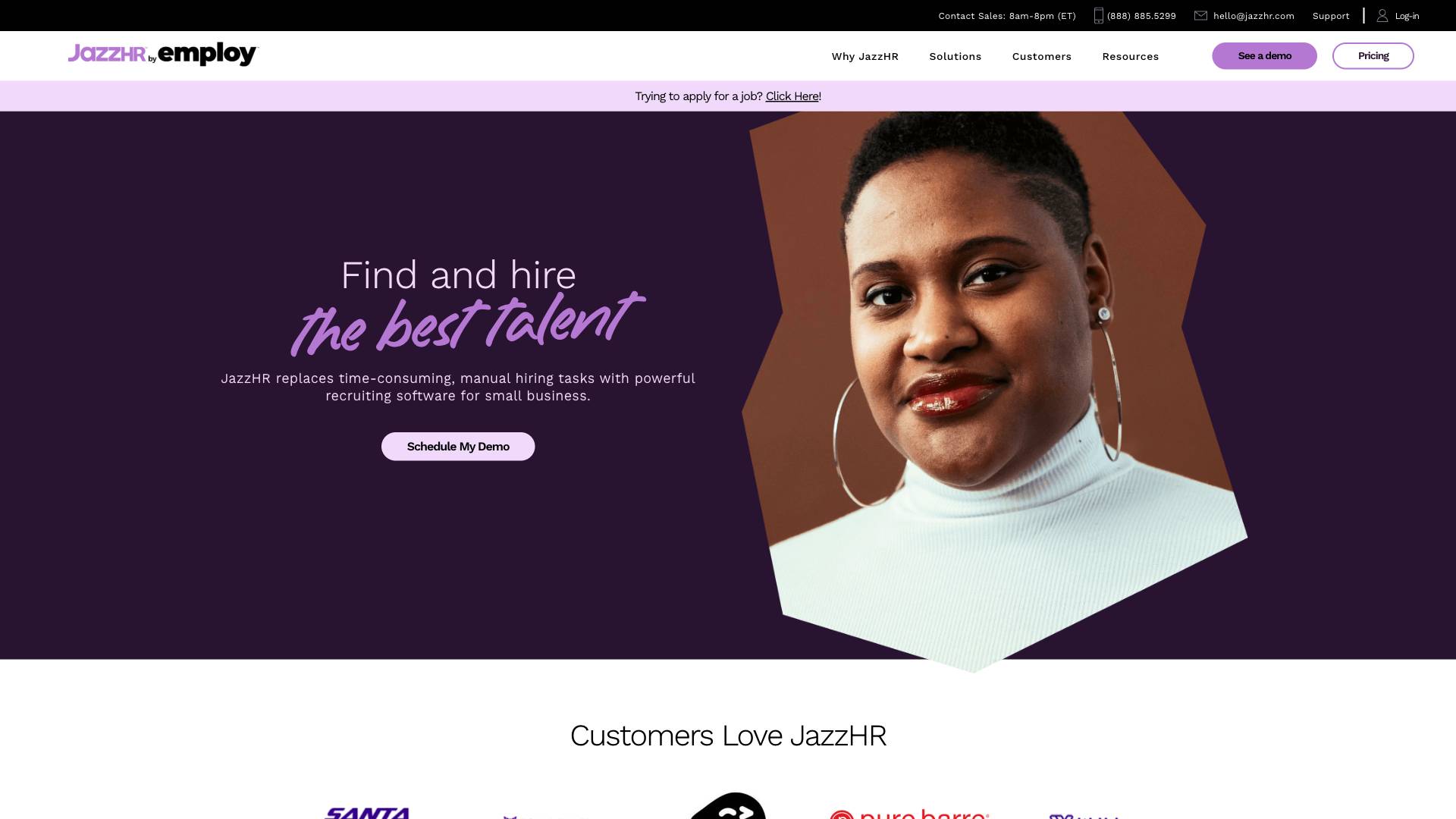Click the phone icon beside sales number
This screenshot has height=819, width=1456.
(1098, 16)
